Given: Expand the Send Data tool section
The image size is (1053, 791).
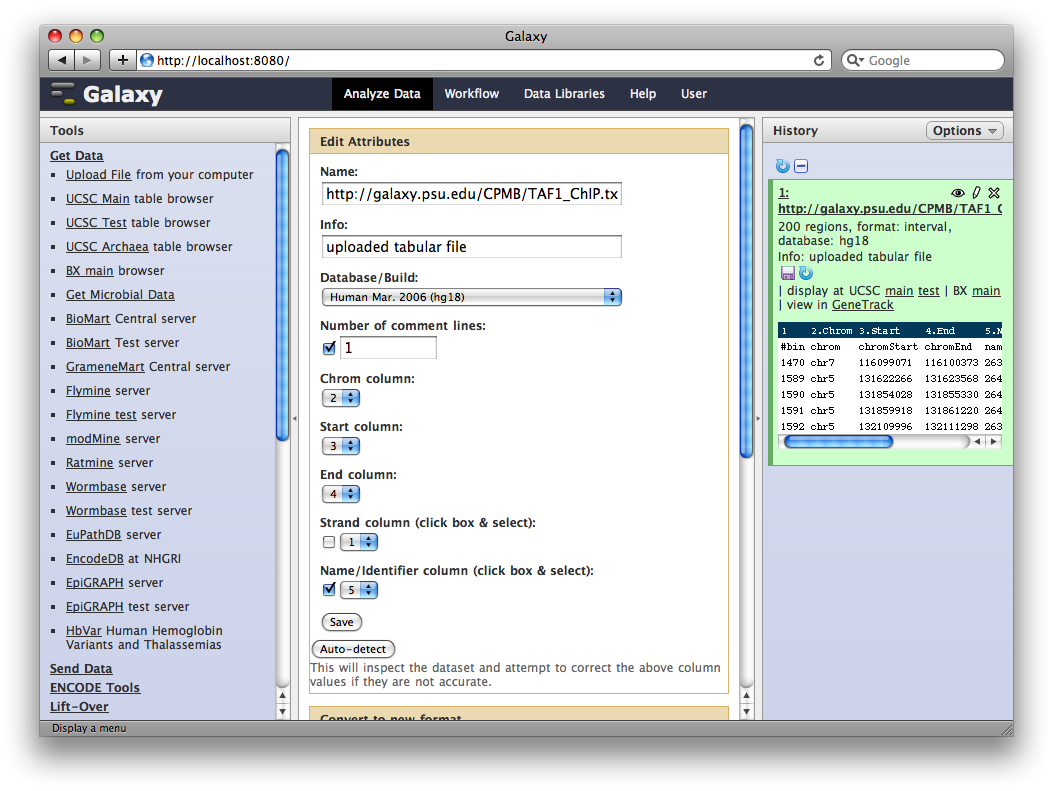Looking at the screenshot, I should 81,669.
